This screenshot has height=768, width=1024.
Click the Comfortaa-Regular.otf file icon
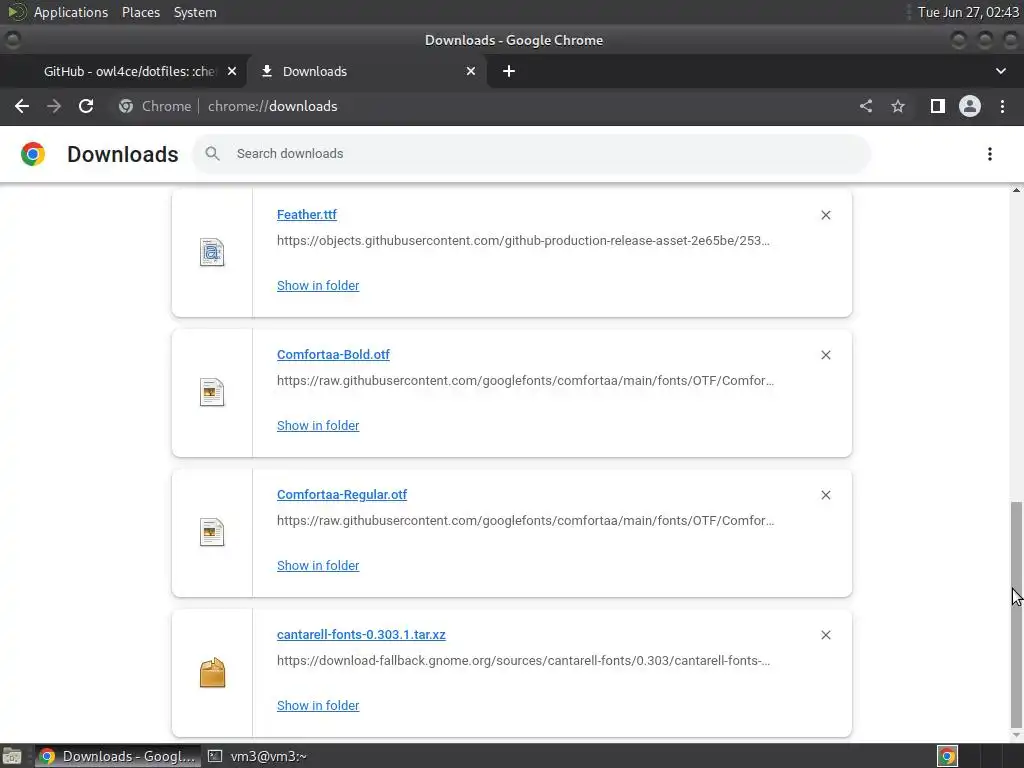212,532
